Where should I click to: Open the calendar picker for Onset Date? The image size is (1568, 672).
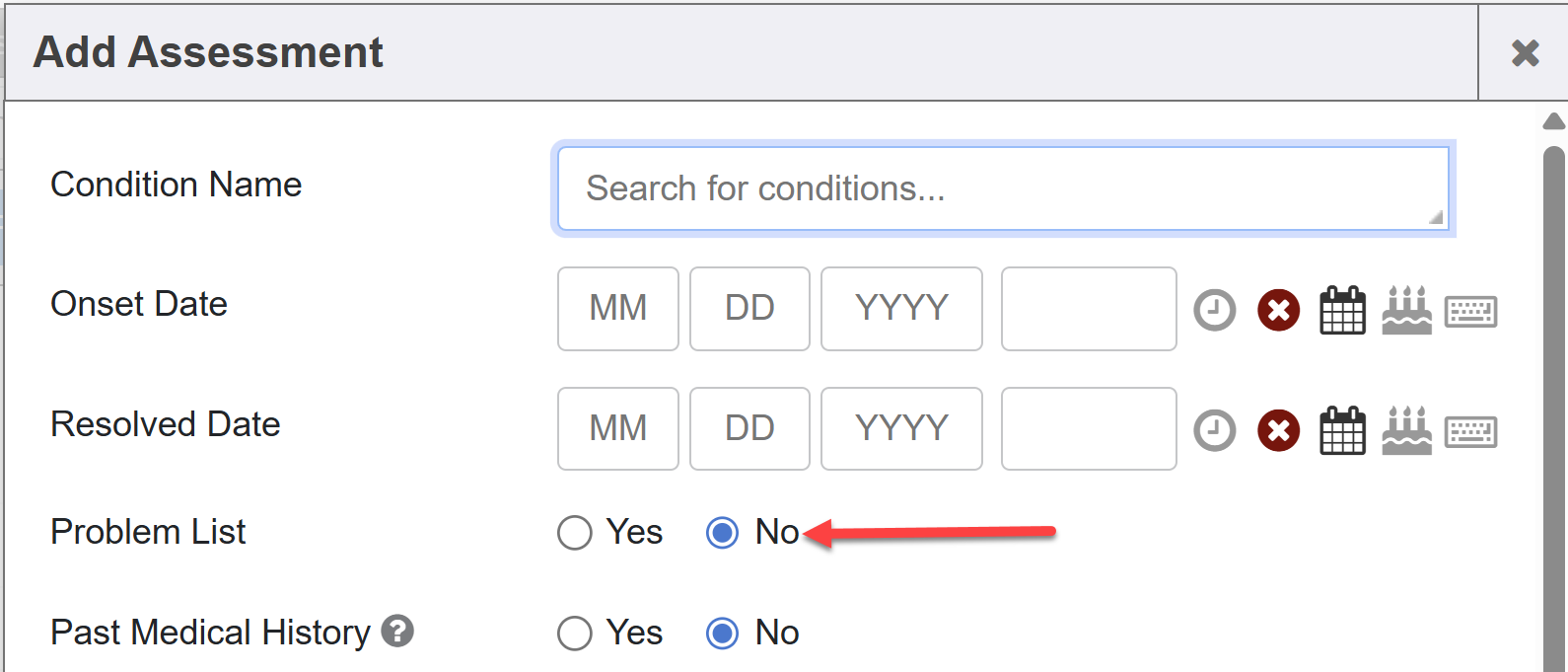[x=1342, y=310]
